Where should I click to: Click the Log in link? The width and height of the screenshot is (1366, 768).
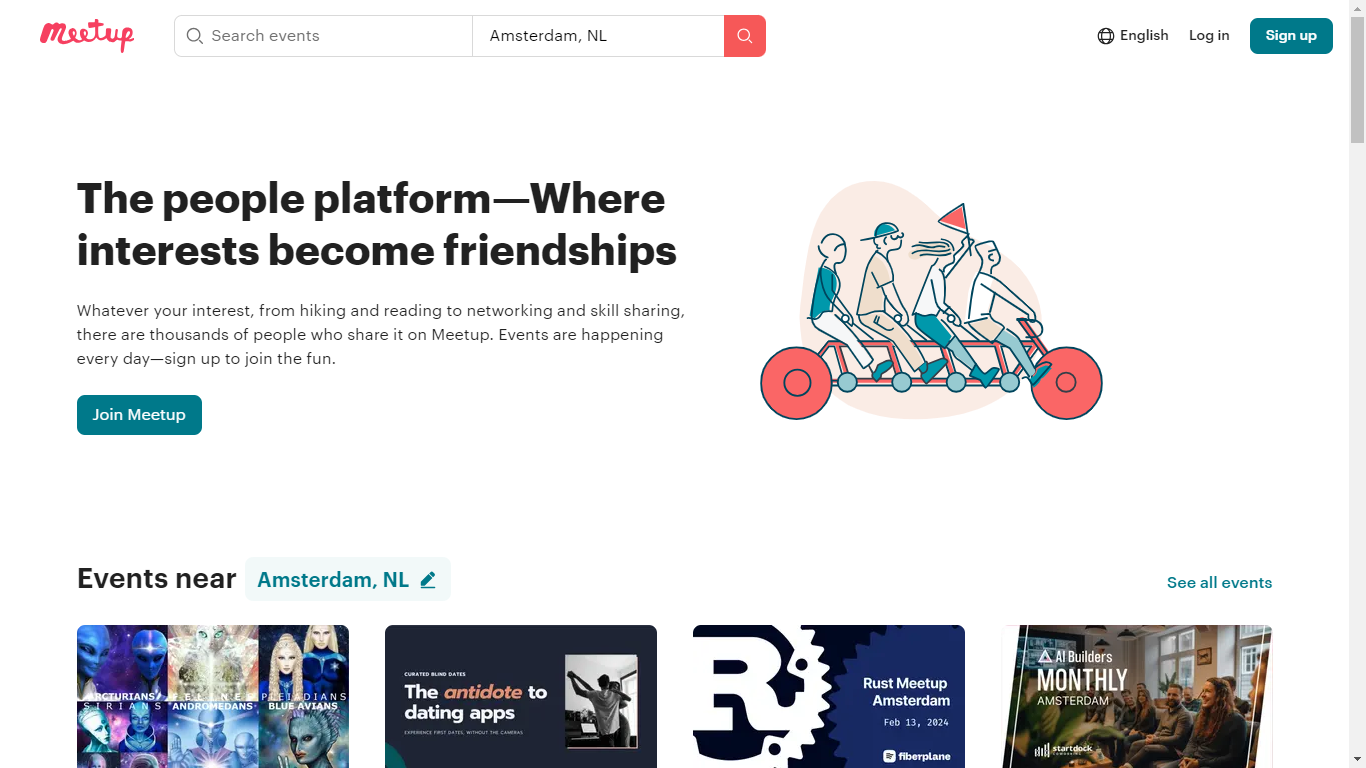[x=1209, y=36]
